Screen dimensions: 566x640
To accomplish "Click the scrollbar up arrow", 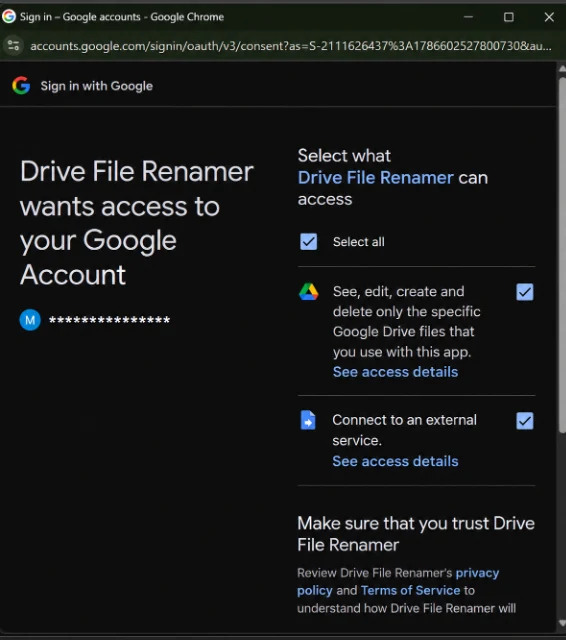I will coord(562,69).
